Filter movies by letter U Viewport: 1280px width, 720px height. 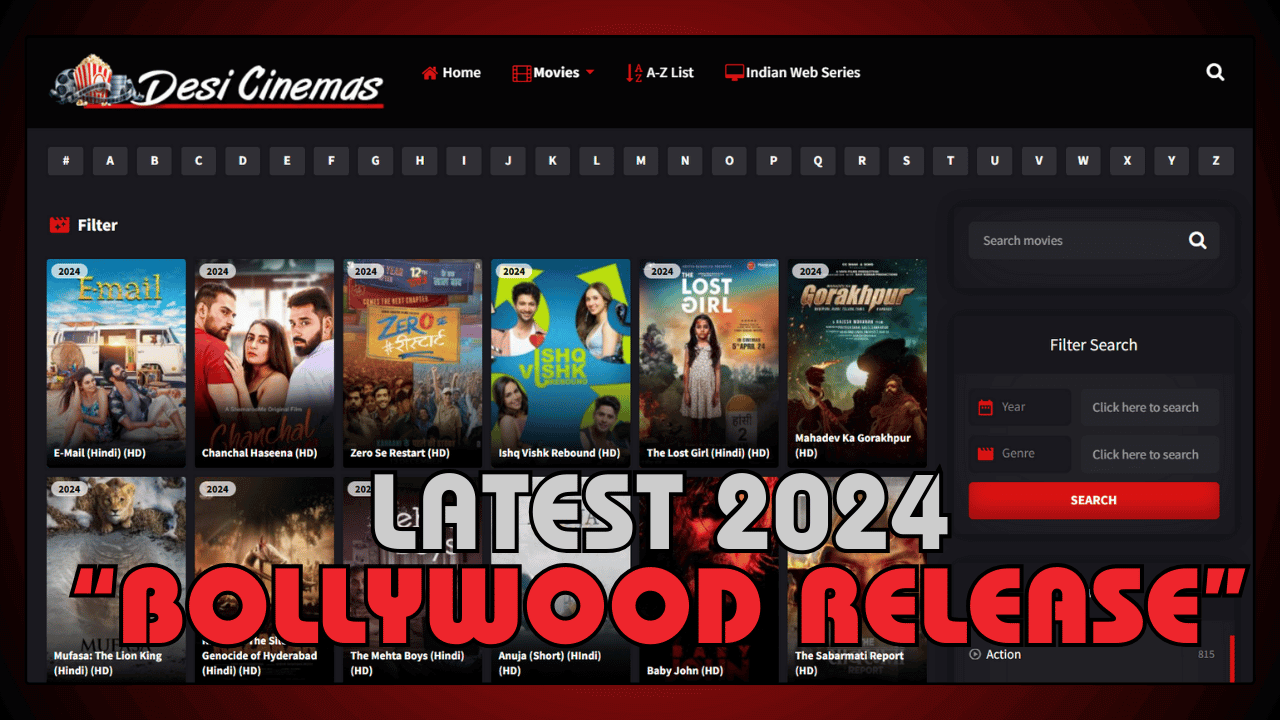994,161
